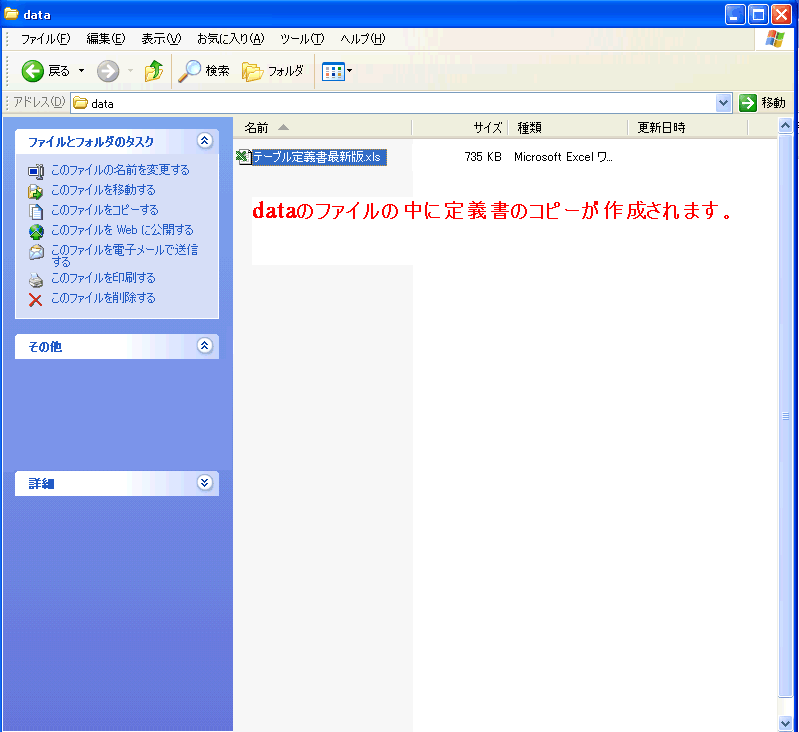Open the Back button history dropdown arrow
The height and width of the screenshot is (732, 799).
pyautogui.click(x=82, y=71)
